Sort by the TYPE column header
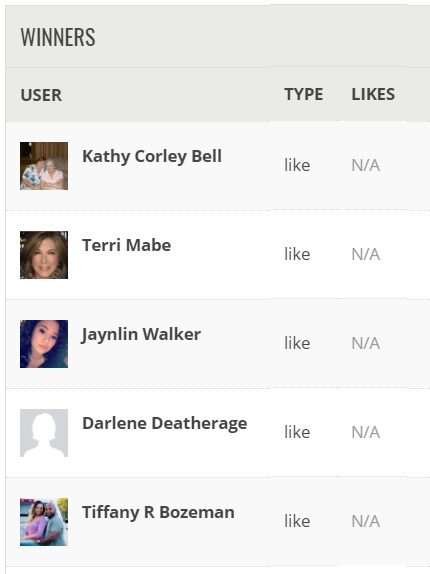This screenshot has width=430, height=574. (x=304, y=94)
